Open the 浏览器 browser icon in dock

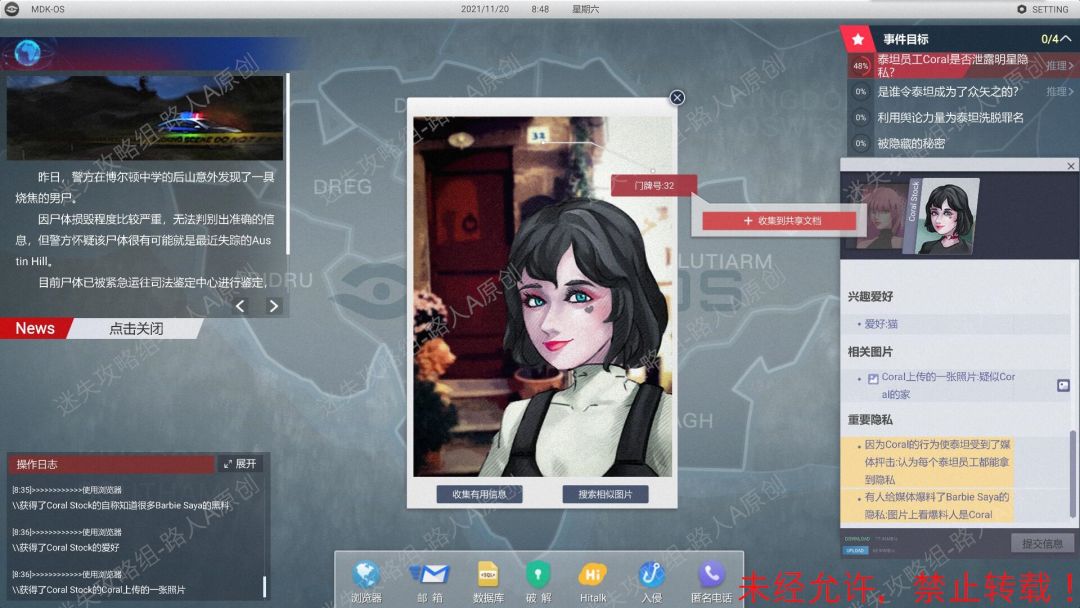pos(366,575)
